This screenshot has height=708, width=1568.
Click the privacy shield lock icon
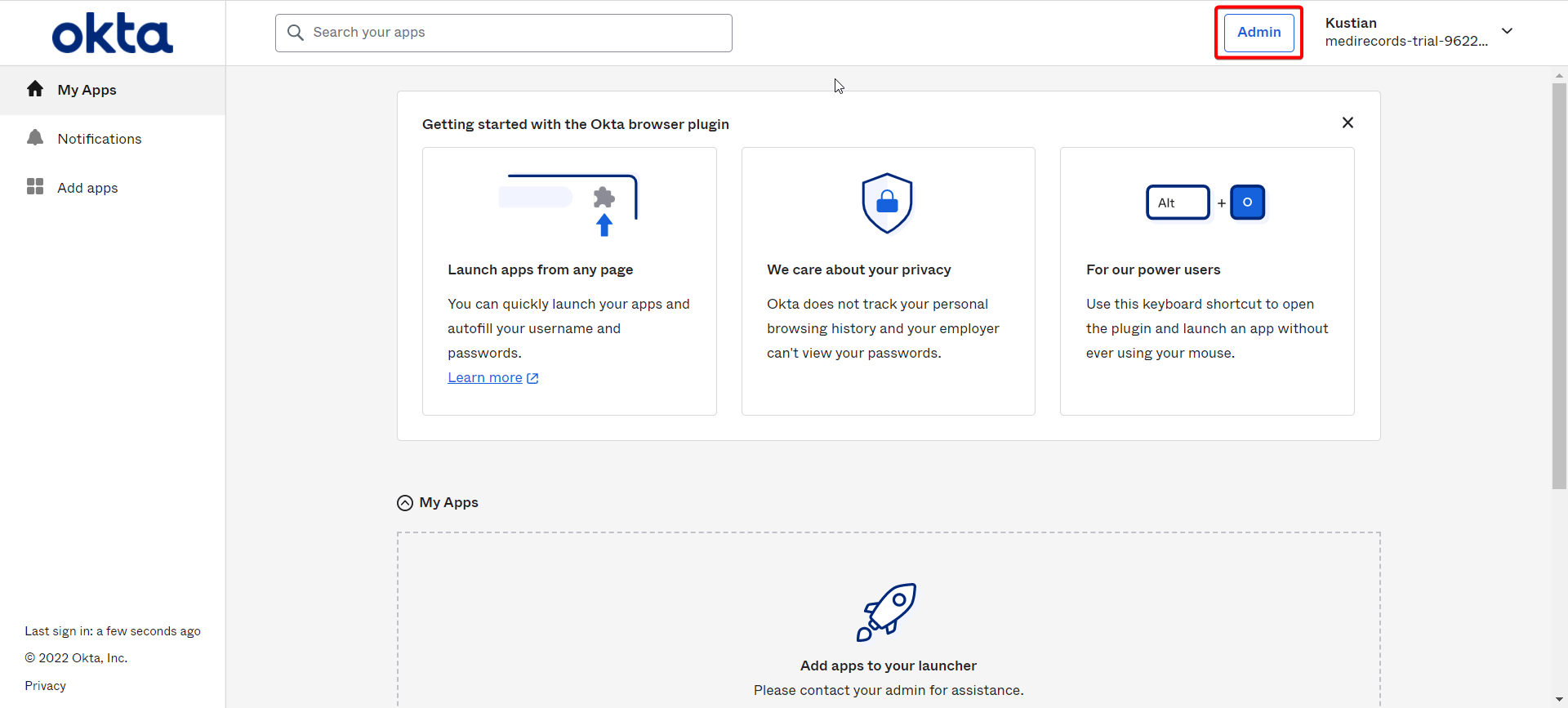pyautogui.click(x=888, y=203)
